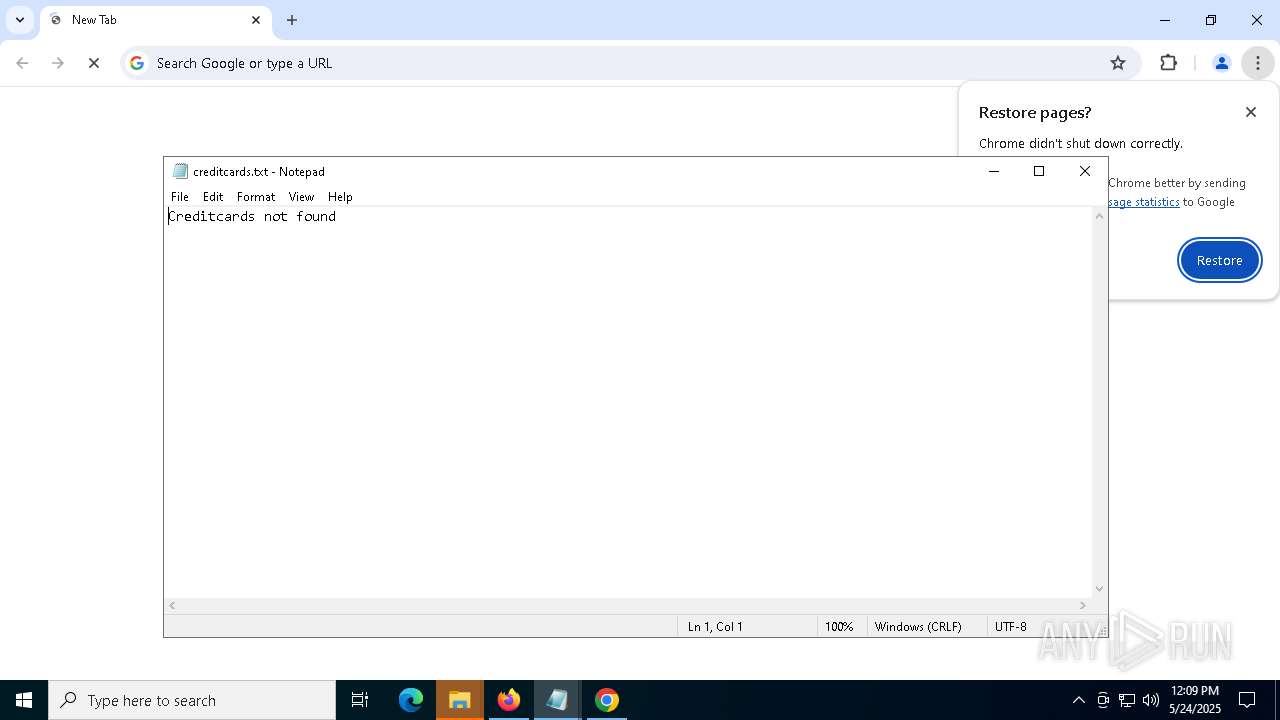The image size is (1280, 720).
Task: Select the New Tab tab
Action: 155,20
